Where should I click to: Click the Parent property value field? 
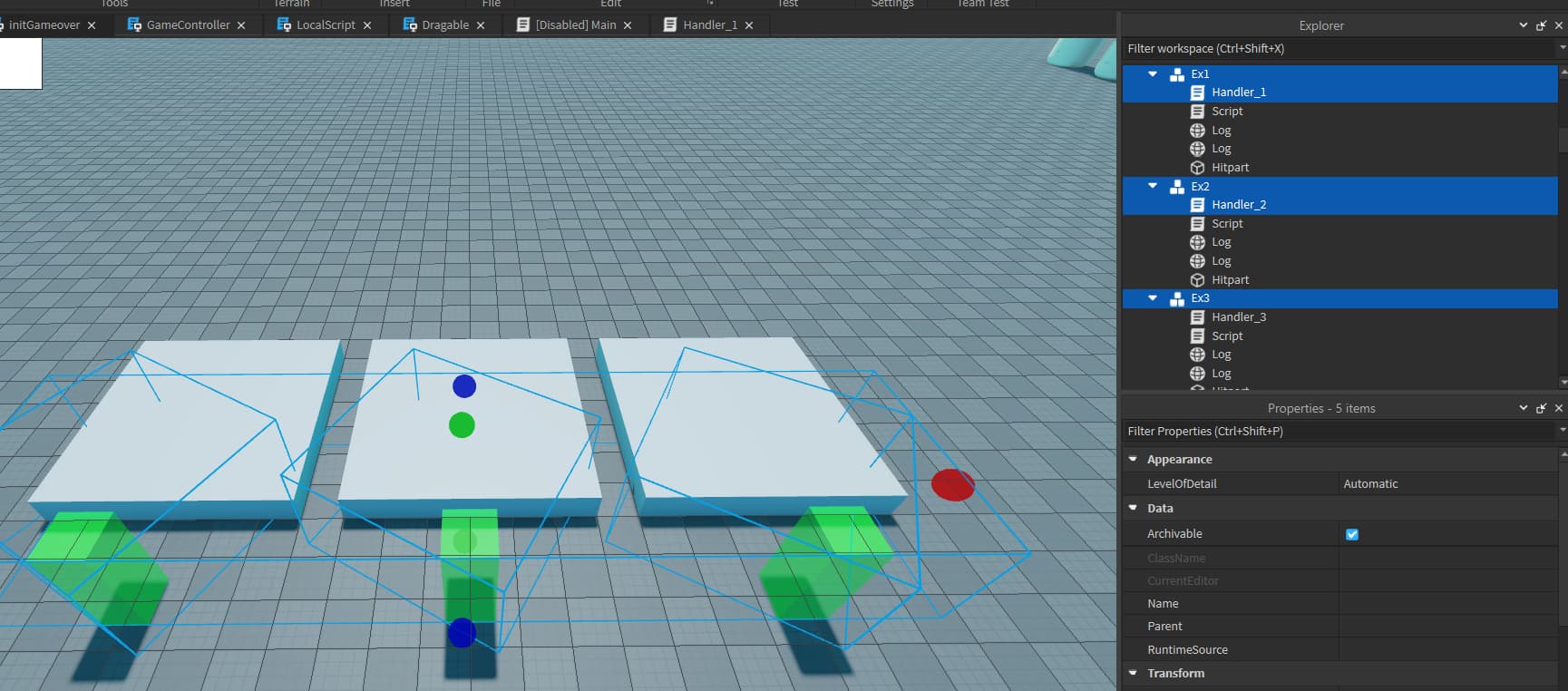pyautogui.click(x=1448, y=627)
